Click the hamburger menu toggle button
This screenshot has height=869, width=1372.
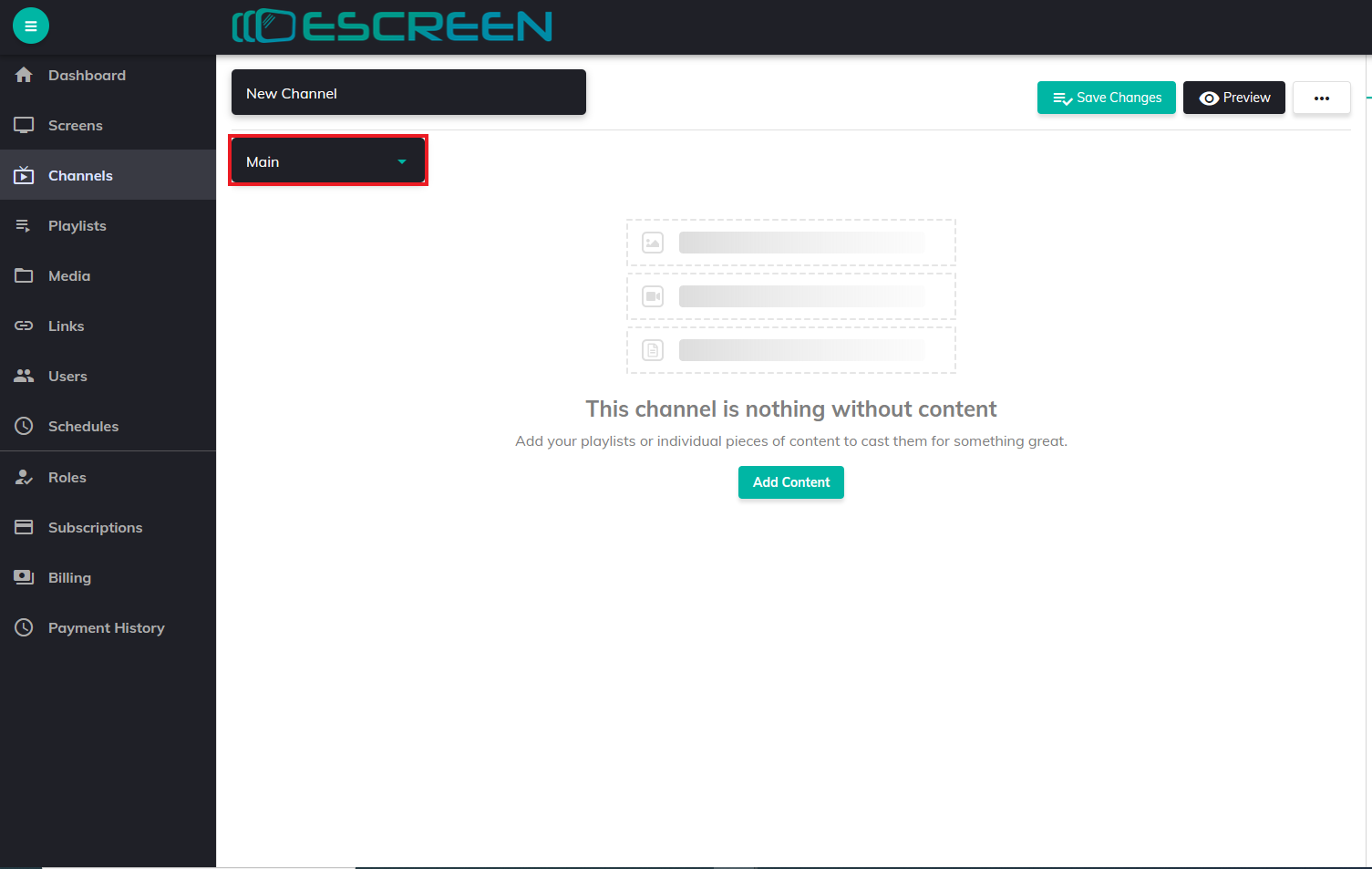(x=30, y=26)
